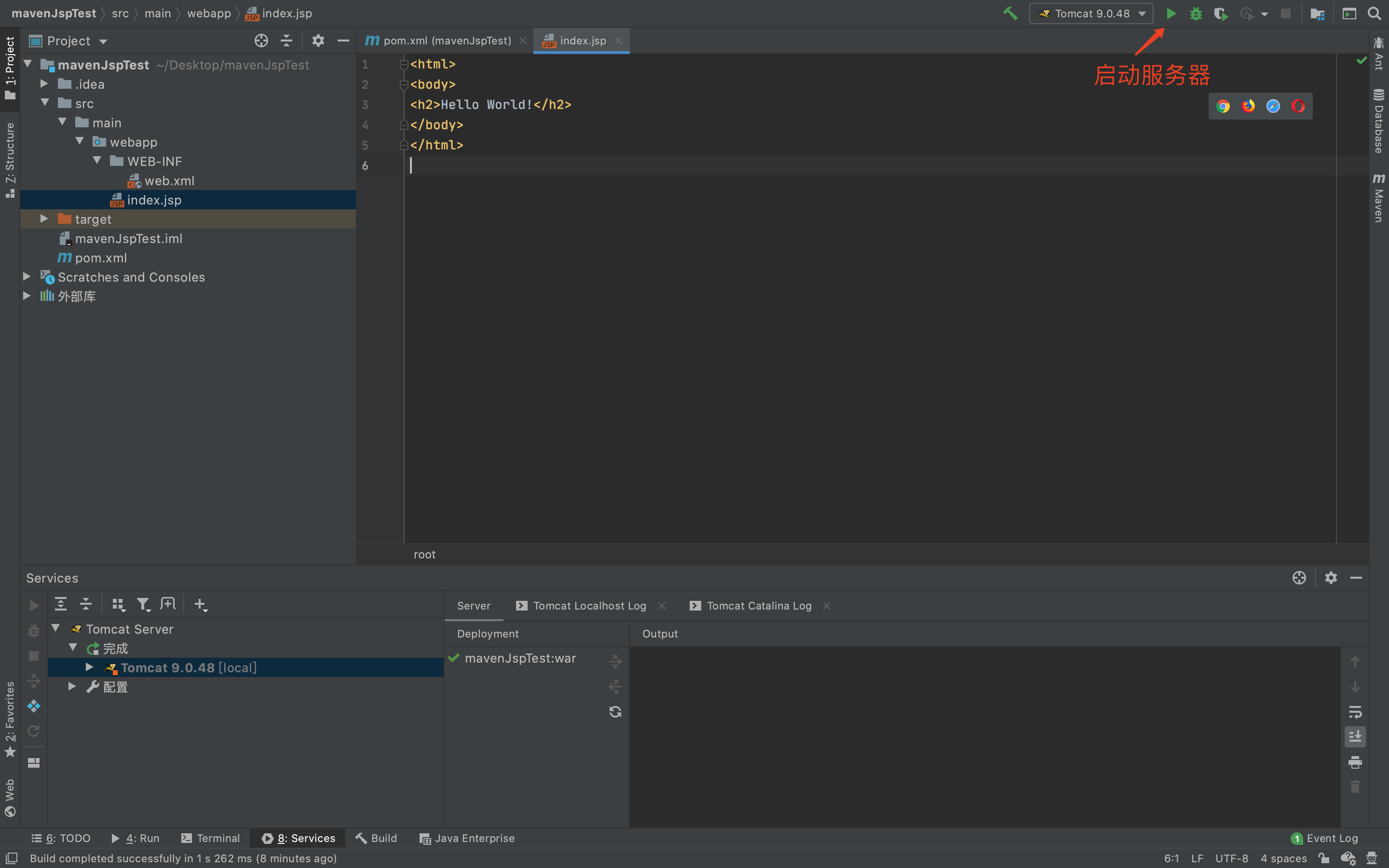This screenshot has height=868, width=1389.
Task: Open Services filter icon
Action: pyautogui.click(x=144, y=604)
